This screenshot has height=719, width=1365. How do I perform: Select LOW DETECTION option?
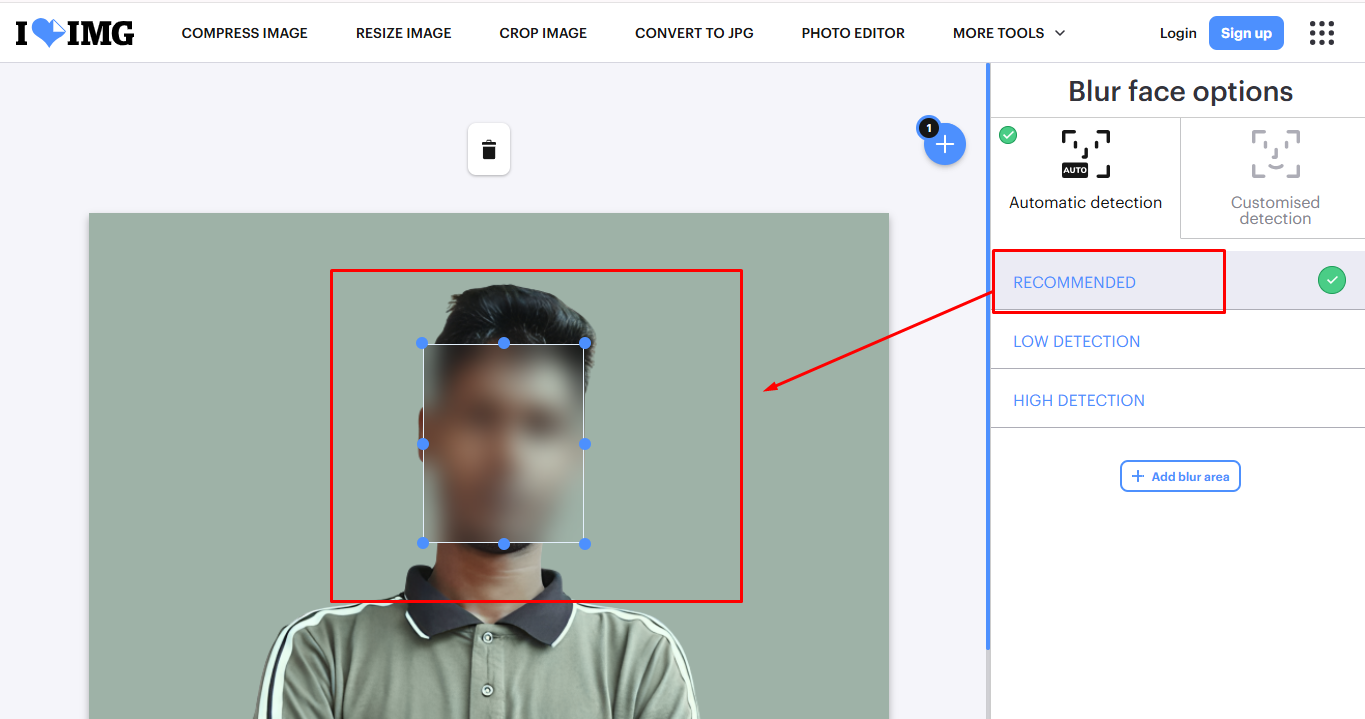click(1076, 341)
